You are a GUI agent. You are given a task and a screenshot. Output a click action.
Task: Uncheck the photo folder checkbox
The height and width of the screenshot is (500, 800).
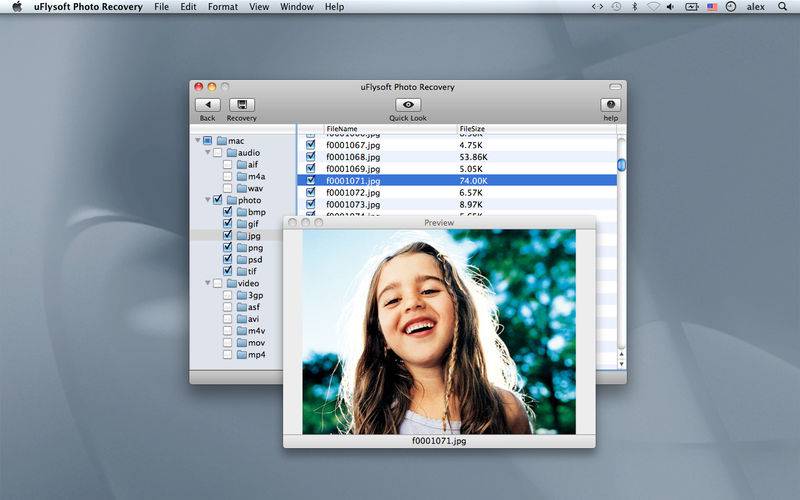tap(217, 199)
